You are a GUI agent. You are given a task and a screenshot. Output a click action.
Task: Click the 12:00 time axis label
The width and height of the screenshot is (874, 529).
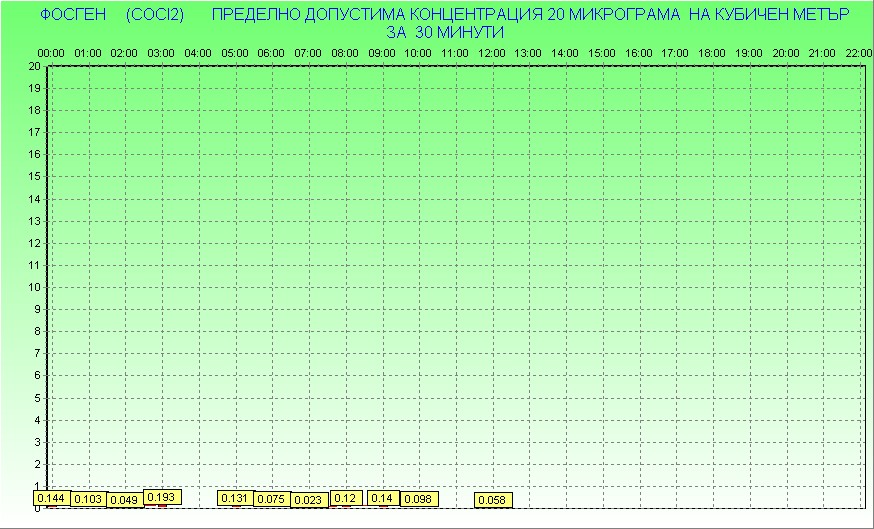pyautogui.click(x=492, y=53)
